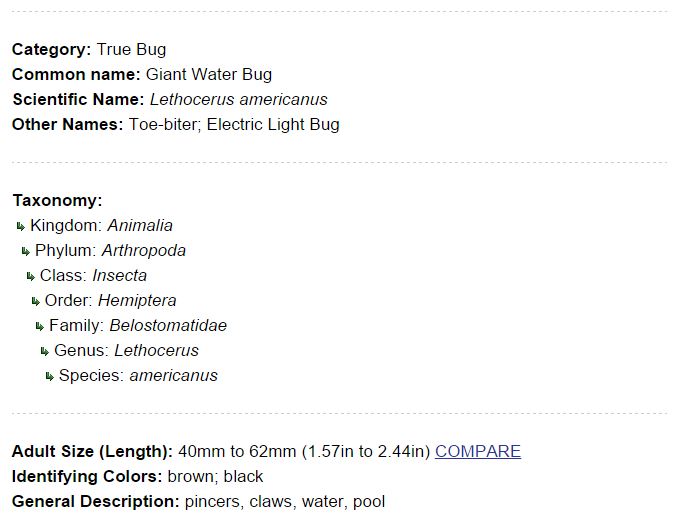Click the arrow icon beside Order
The width and height of the screenshot is (678, 528).
click(x=36, y=301)
